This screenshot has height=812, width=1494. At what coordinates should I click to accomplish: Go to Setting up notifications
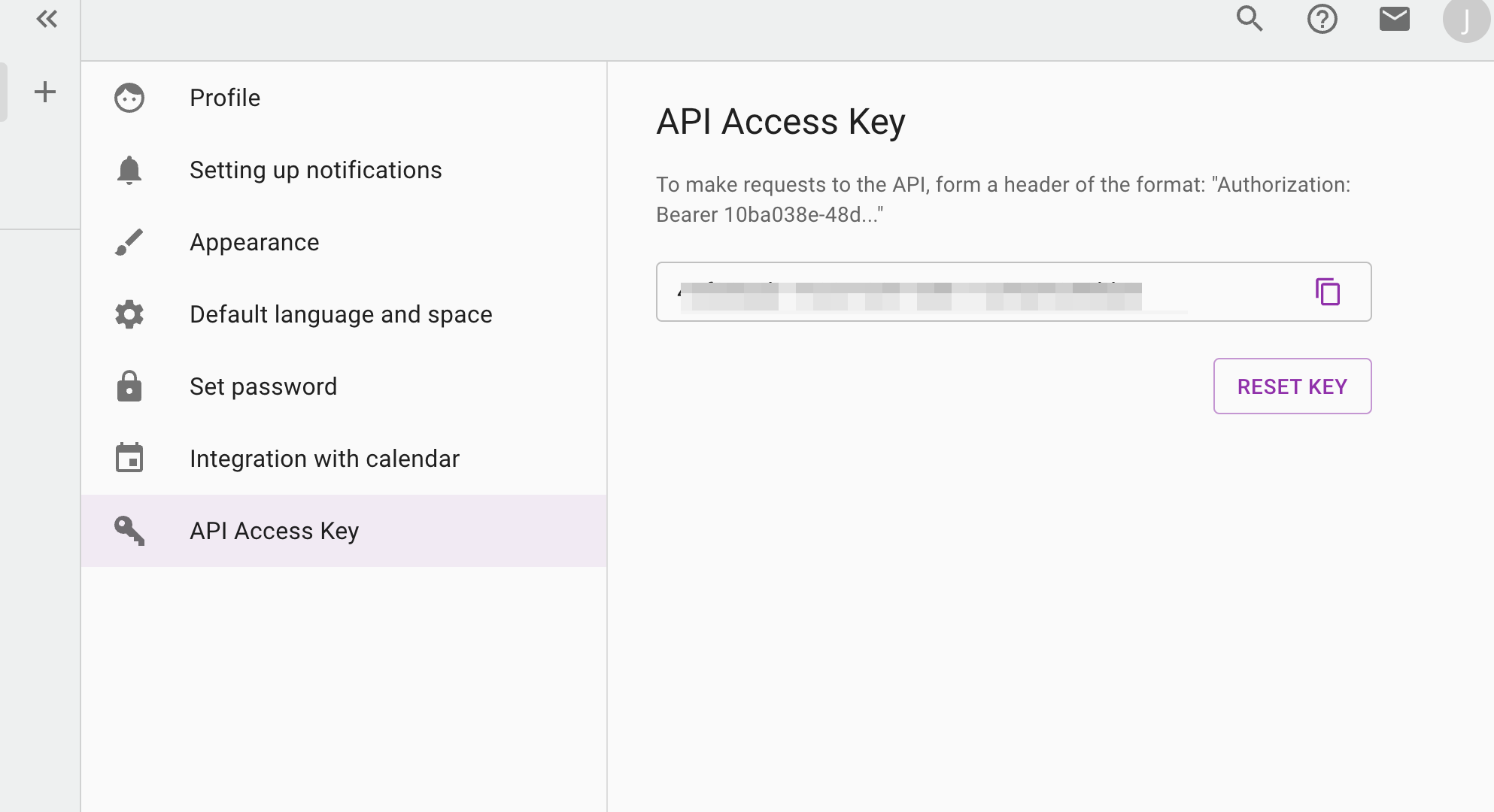pos(315,170)
